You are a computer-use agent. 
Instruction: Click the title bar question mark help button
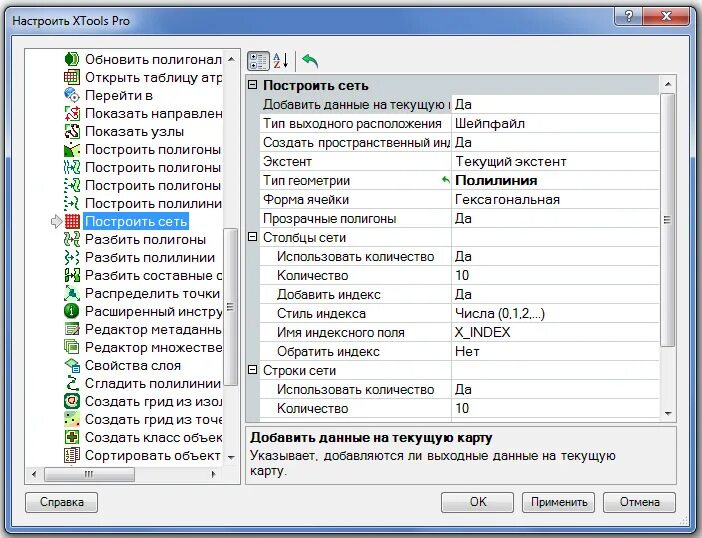(629, 17)
